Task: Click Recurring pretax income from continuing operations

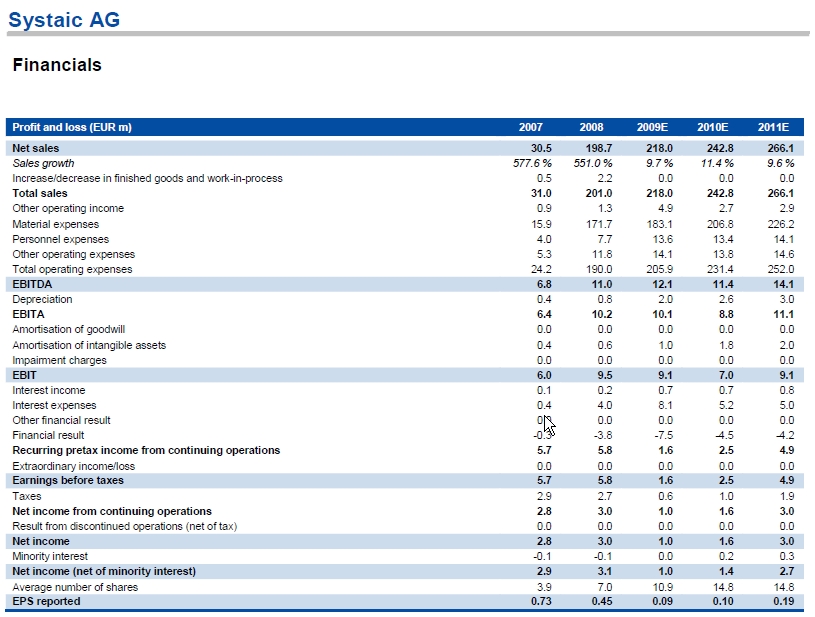Action: (x=146, y=450)
